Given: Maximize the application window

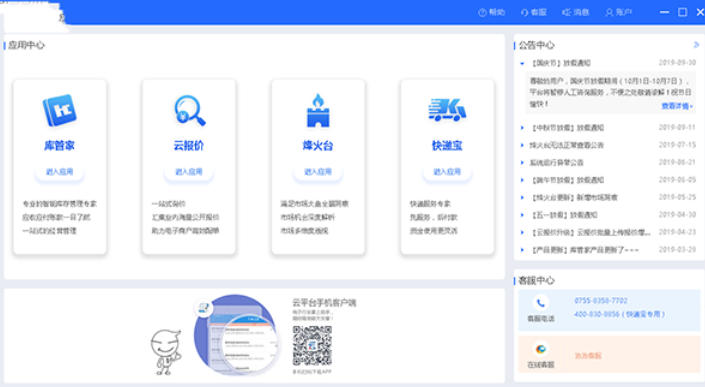Looking at the screenshot, I should pyautogui.click(x=683, y=12).
